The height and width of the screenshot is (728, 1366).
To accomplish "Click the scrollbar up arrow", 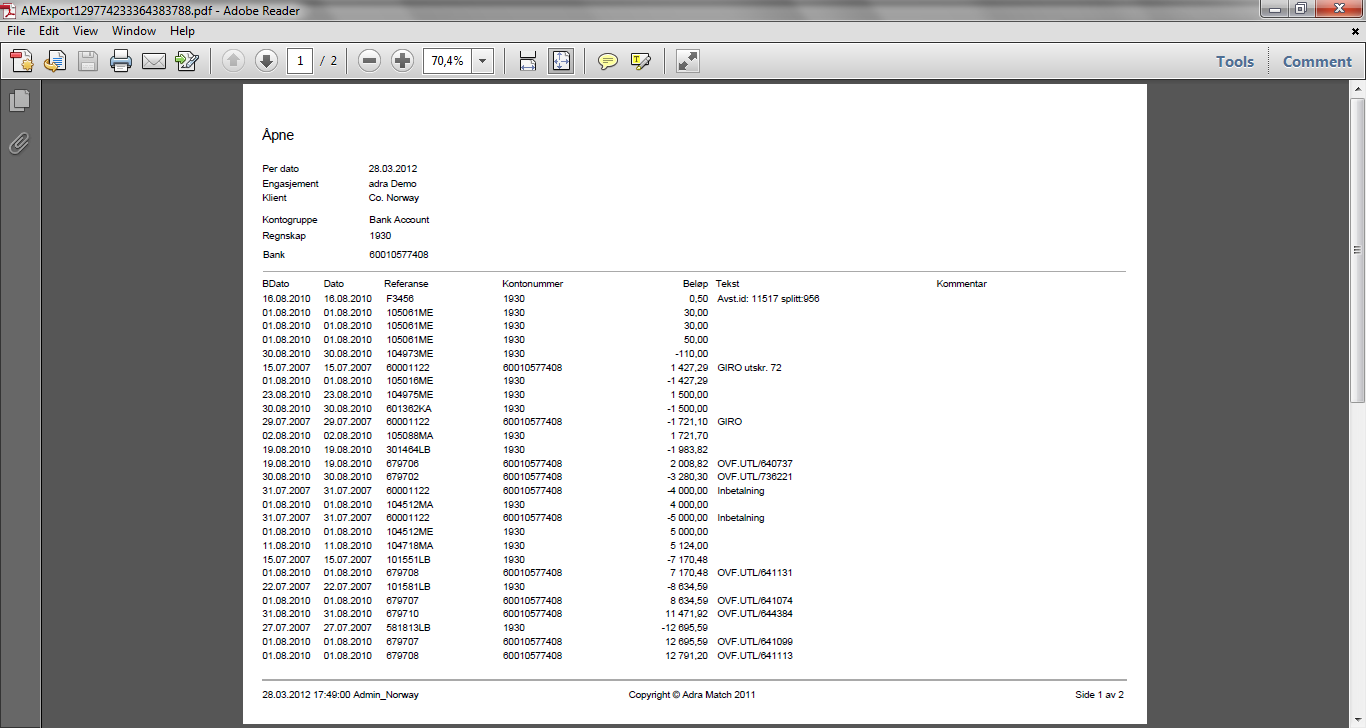I will tap(1358, 90).
